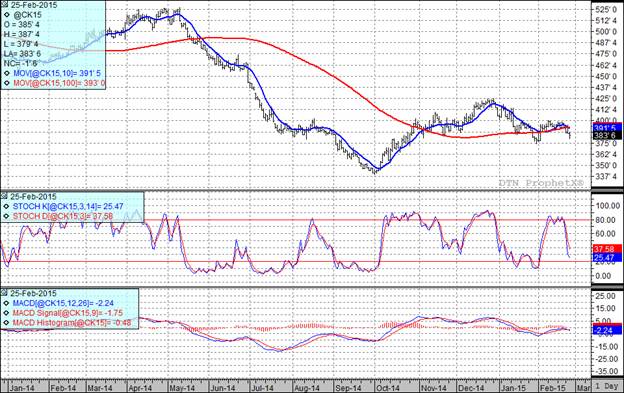
Task: Click the red 37.58 stochastic value flag
Action: (x=606, y=249)
